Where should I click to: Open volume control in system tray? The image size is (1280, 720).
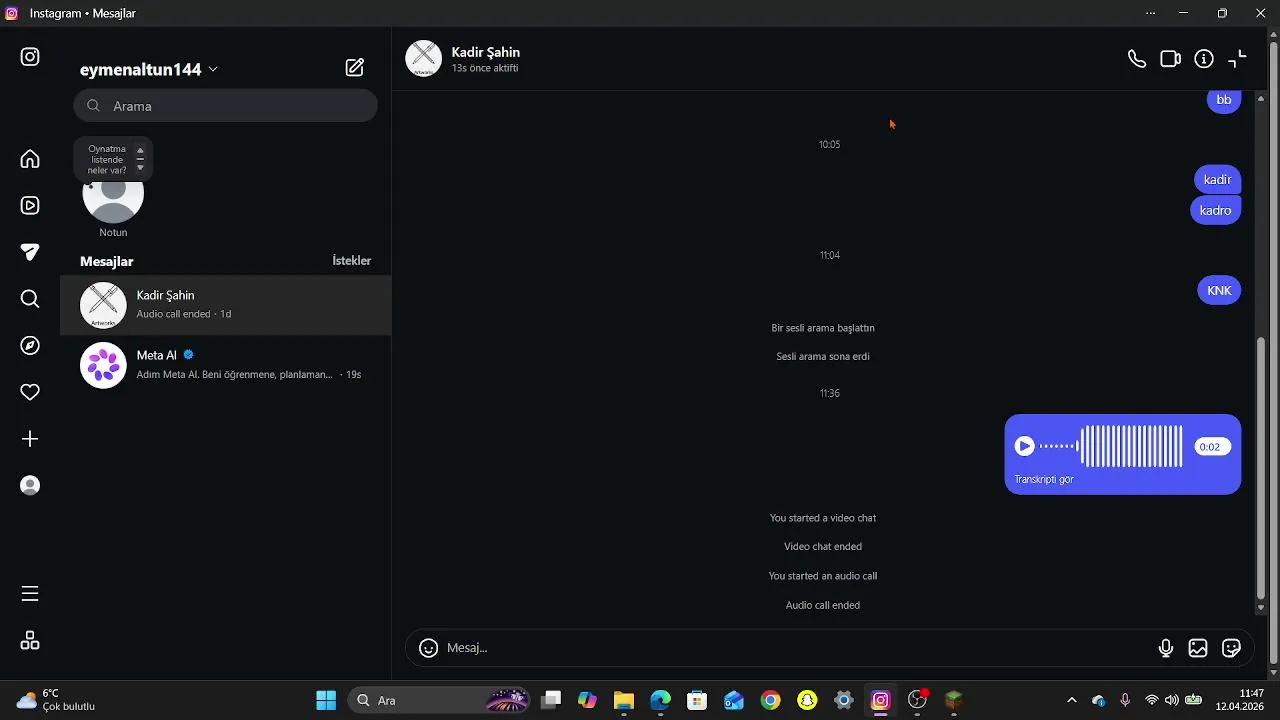tap(1172, 700)
